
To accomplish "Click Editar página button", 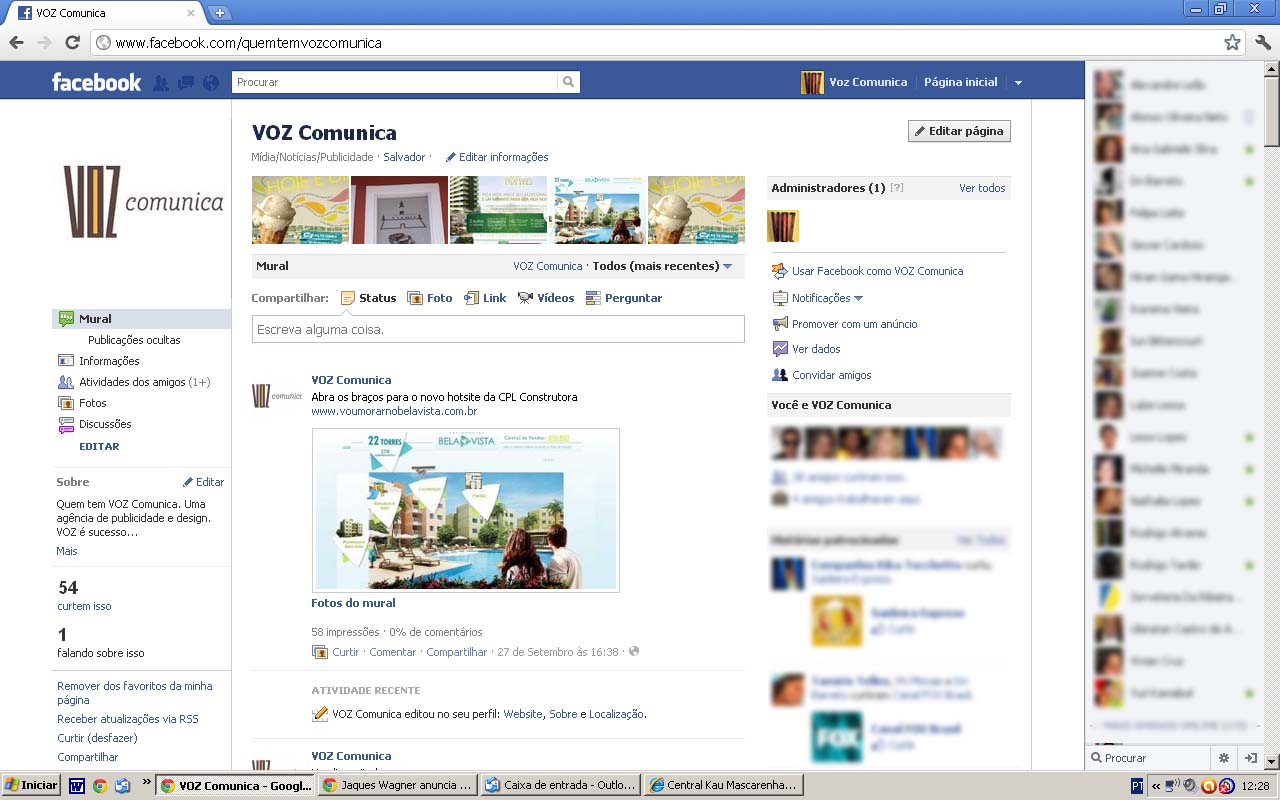I will pyautogui.click(x=959, y=131).
